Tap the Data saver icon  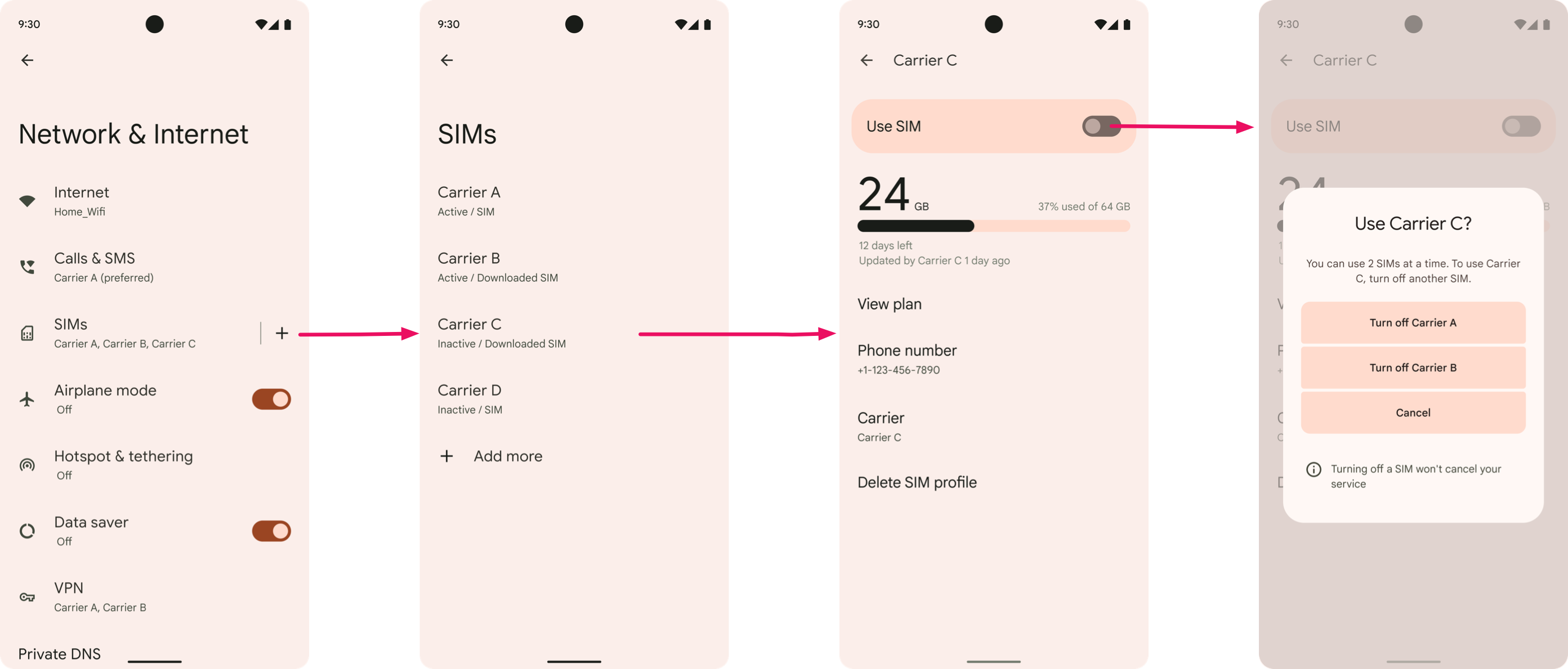point(27,530)
